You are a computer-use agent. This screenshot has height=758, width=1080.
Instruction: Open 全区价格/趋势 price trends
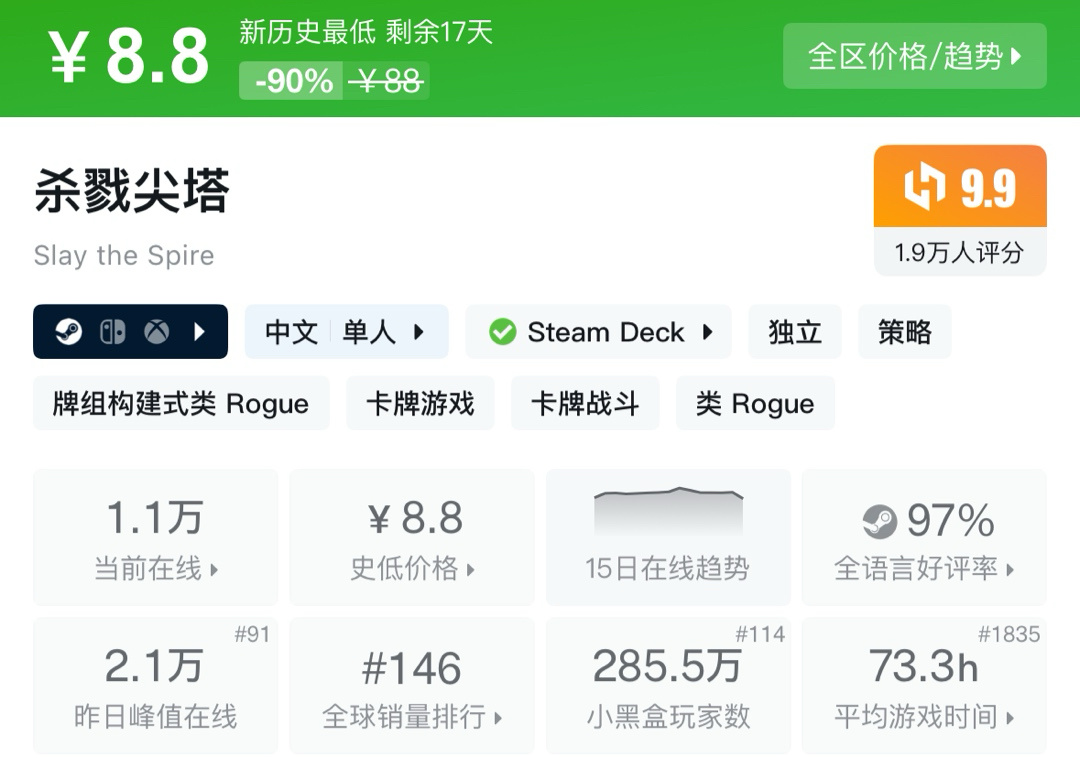tap(914, 56)
